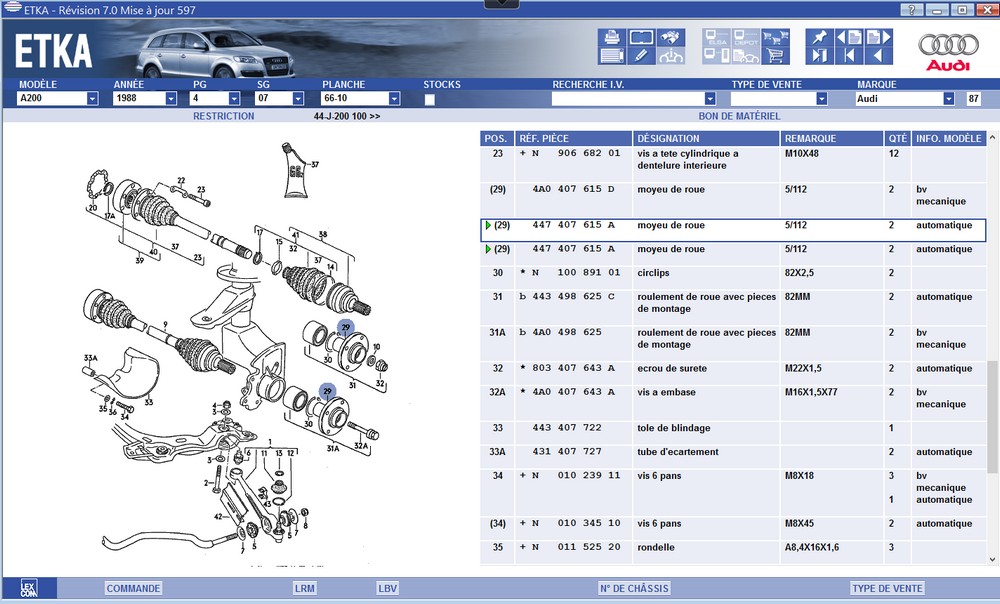The image size is (1000, 604).
Task: Click the bottom TYPE DE VENTE button
Action: [887, 588]
